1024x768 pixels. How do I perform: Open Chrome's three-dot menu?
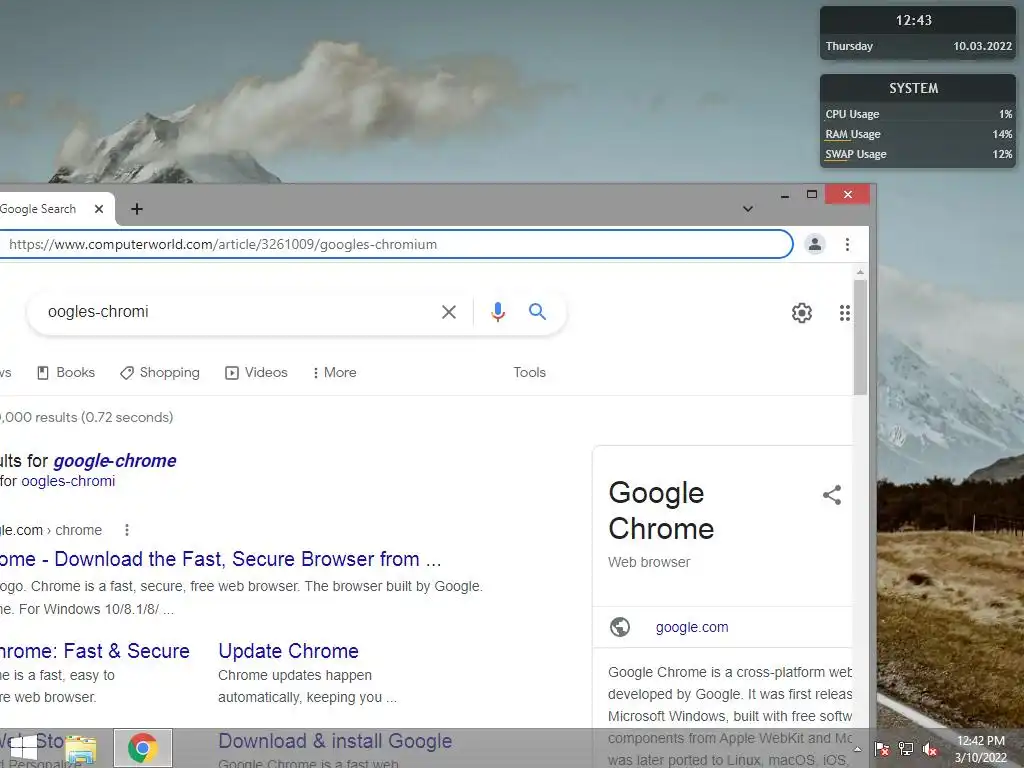click(x=847, y=244)
